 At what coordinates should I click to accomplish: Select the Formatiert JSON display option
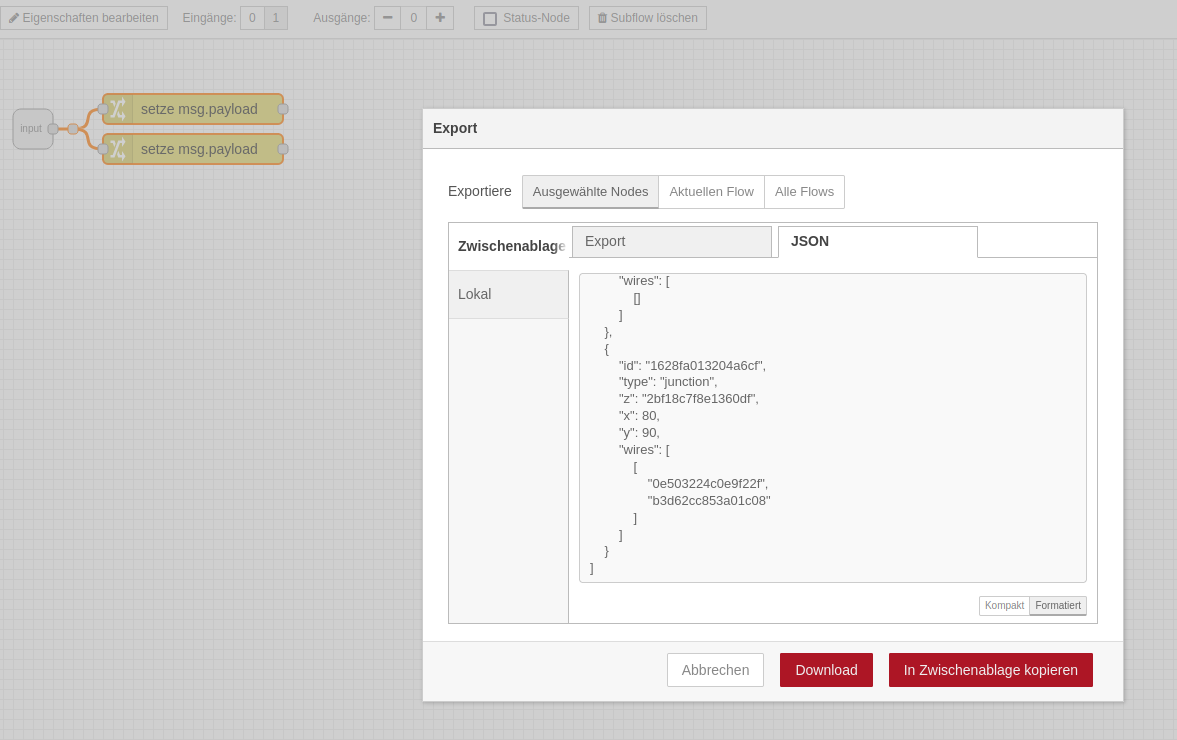(x=1057, y=605)
